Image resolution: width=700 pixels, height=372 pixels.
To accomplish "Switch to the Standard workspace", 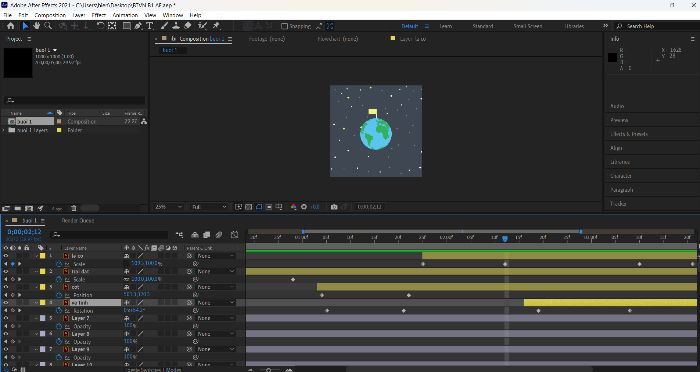I will click(x=483, y=26).
